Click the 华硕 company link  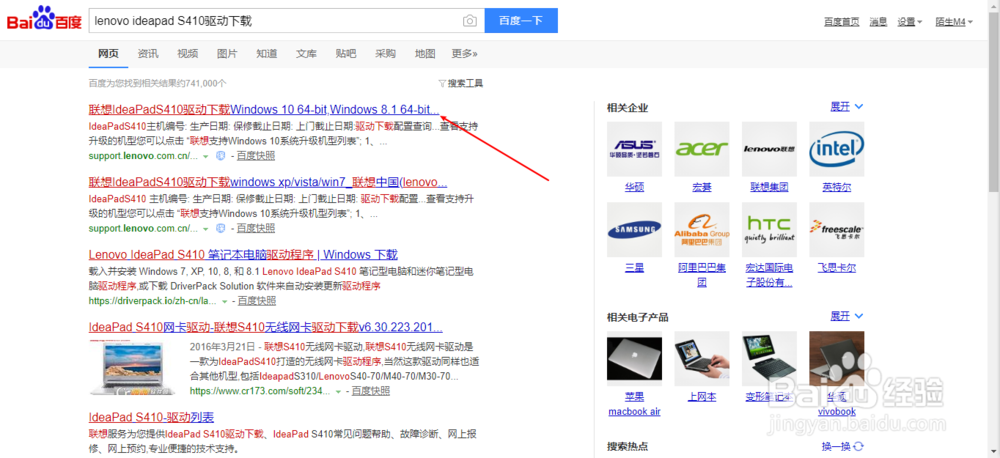(x=634, y=188)
